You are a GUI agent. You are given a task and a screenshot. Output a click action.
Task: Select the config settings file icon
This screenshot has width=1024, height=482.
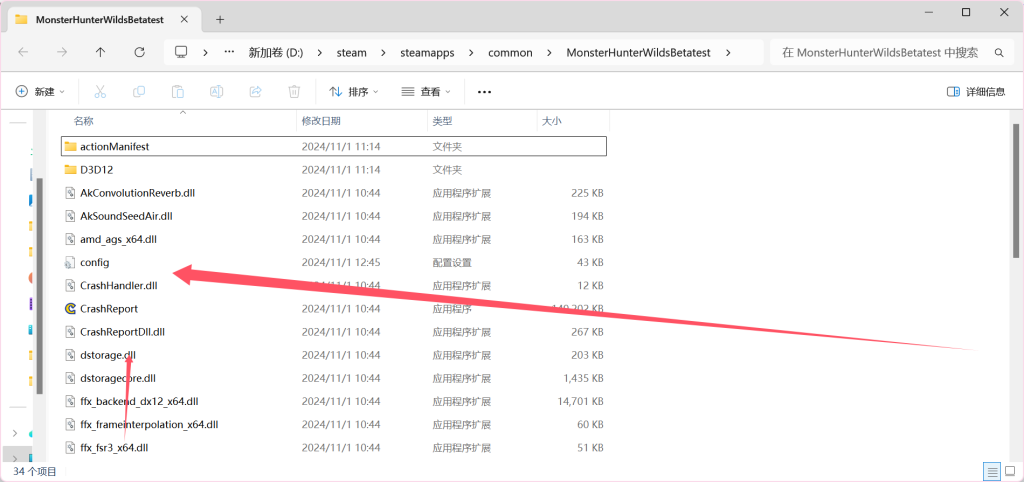pyautogui.click(x=71, y=263)
